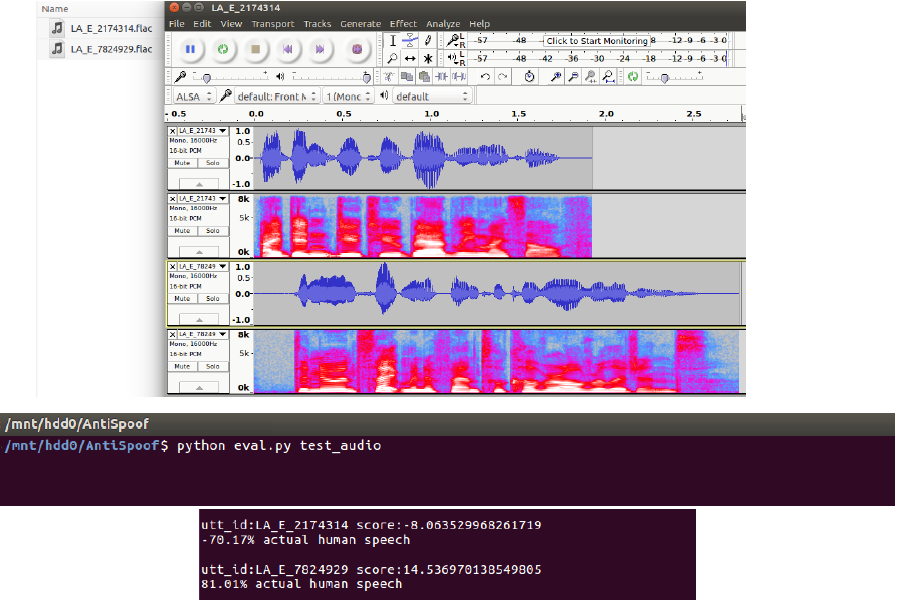The image size is (897, 601).
Task: Click the Undo arrow icon
Action: 485,76
